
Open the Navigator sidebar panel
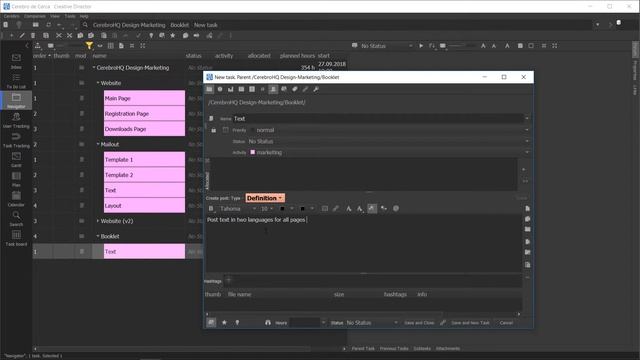pos(16,100)
